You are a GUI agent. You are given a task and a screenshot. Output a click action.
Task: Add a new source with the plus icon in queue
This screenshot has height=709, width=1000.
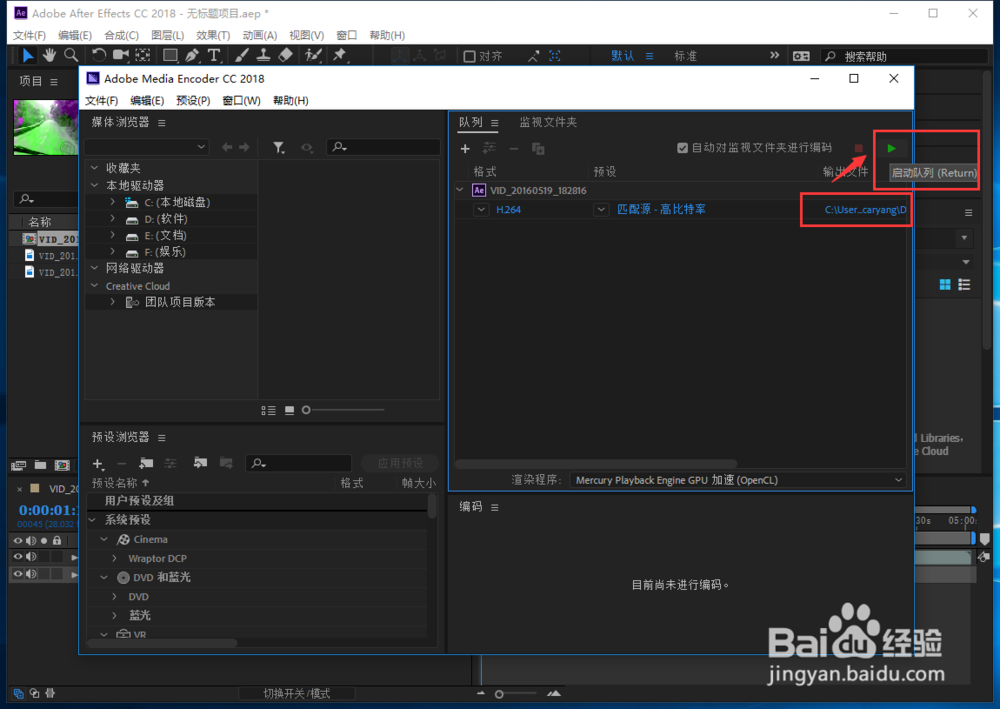[x=465, y=148]
